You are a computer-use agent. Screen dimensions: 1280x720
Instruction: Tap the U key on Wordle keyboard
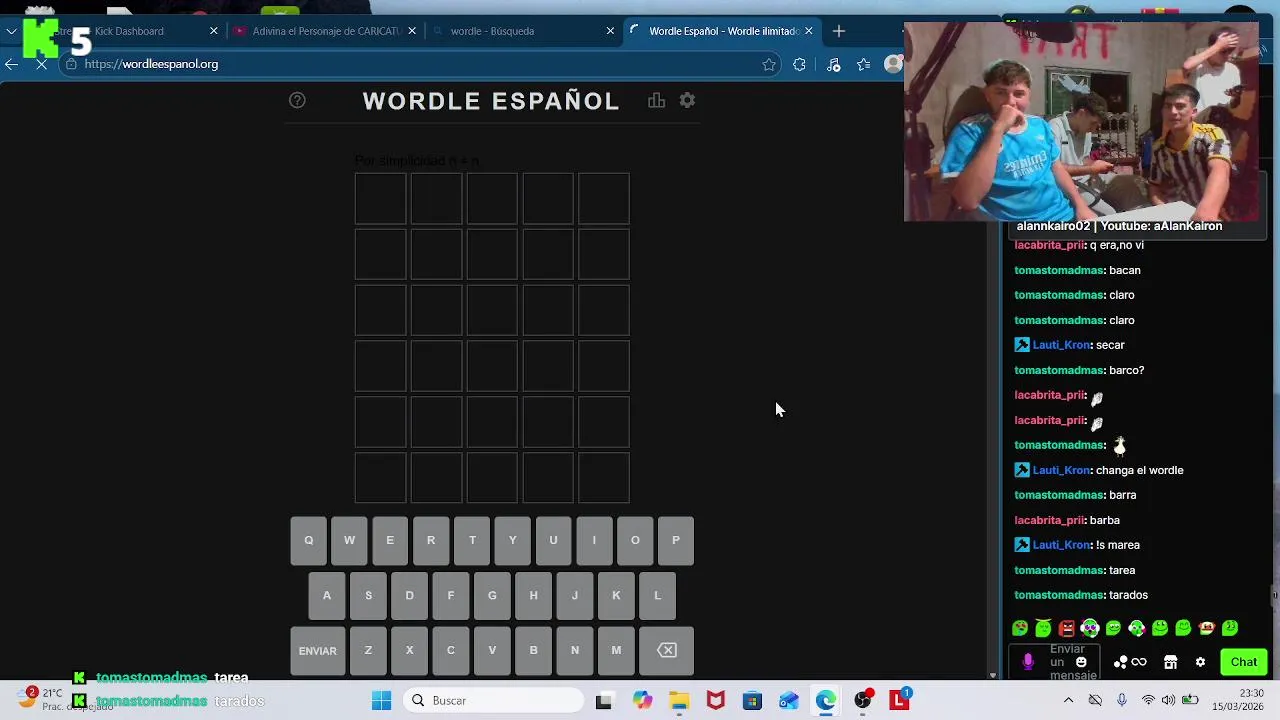tap(553, 540)
